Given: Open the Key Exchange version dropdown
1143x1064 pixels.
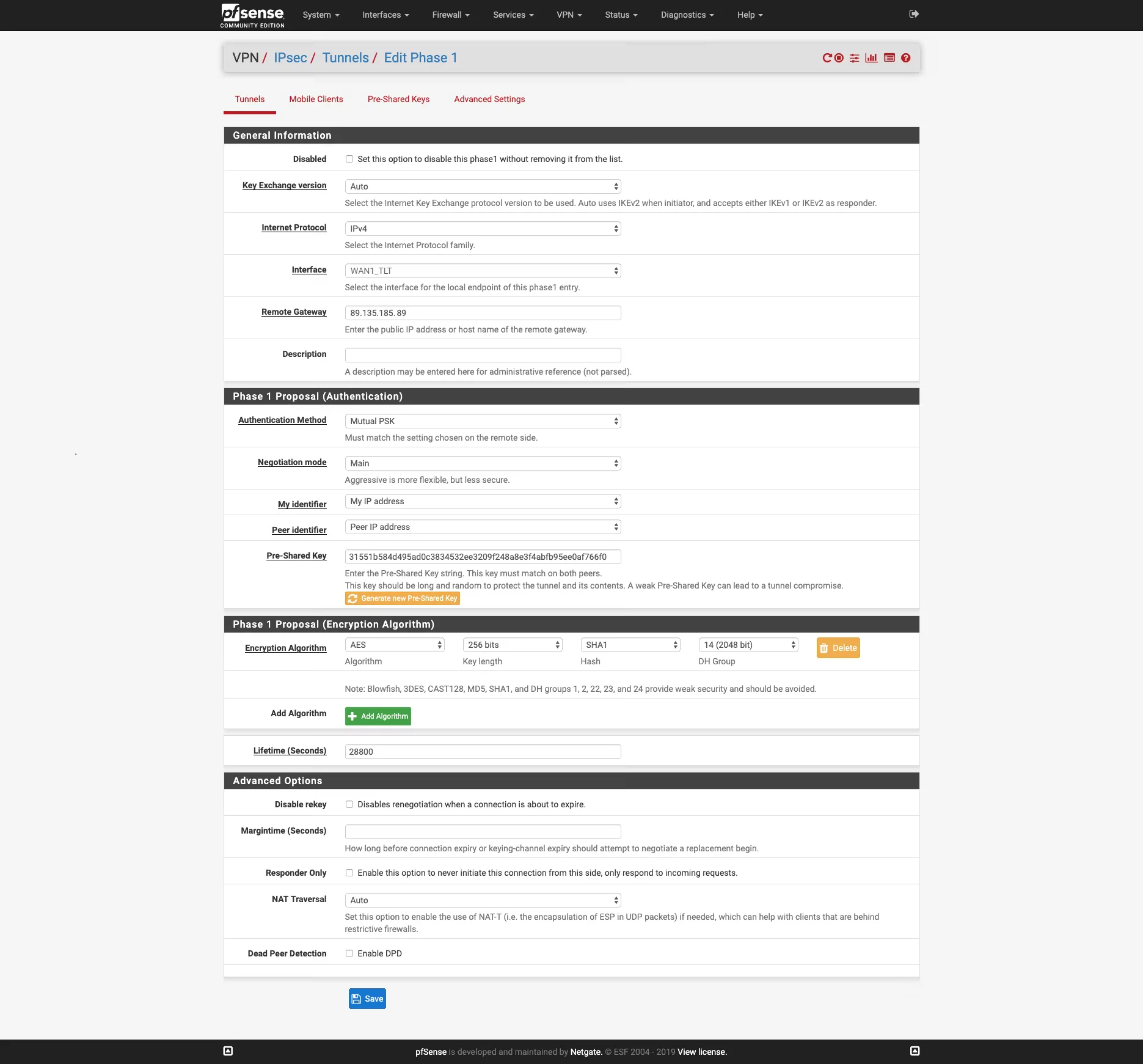Looking at the screenshot, I should tap(482, 186).
